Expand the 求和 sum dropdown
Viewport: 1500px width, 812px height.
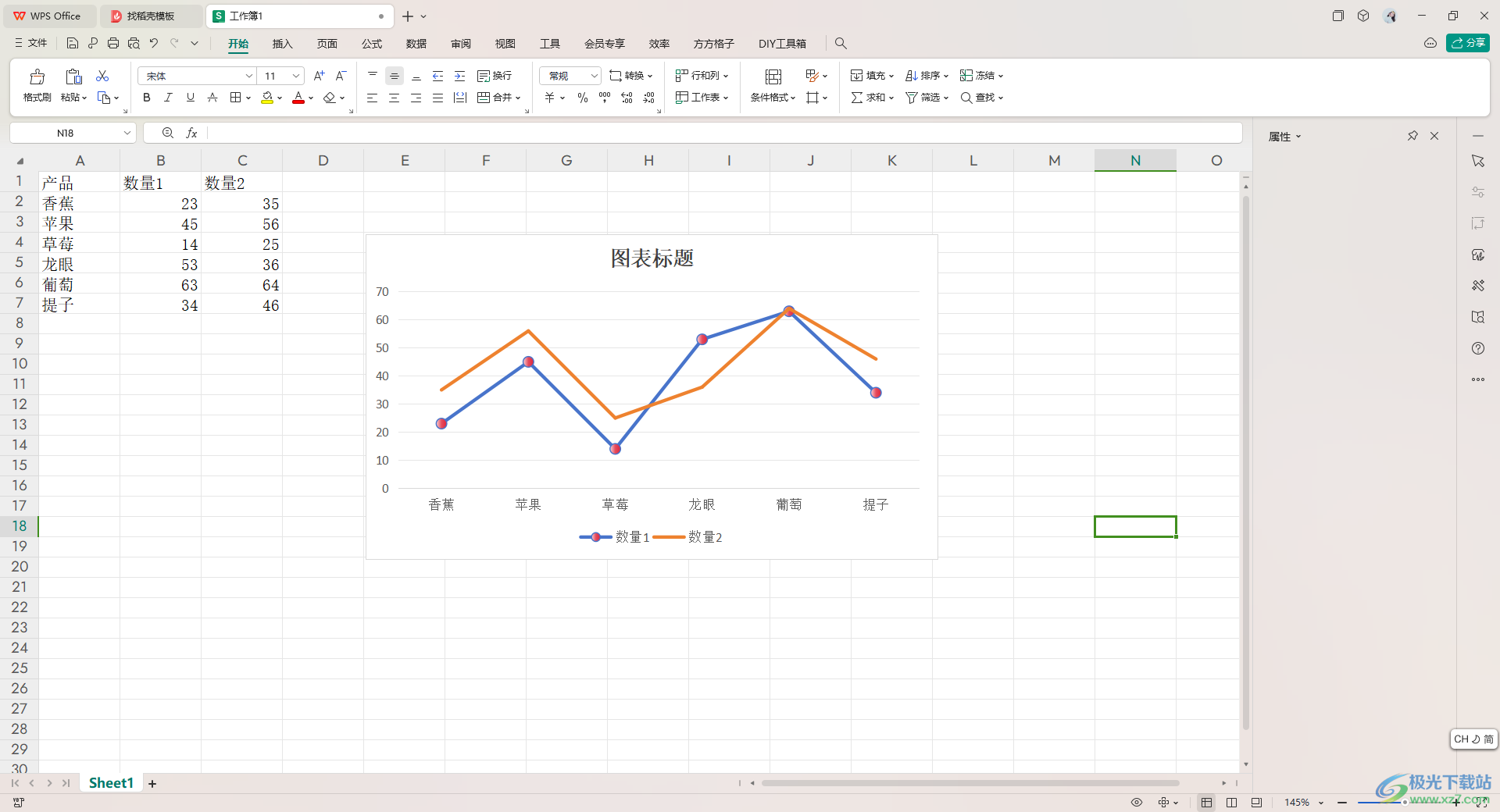(891, 98)
